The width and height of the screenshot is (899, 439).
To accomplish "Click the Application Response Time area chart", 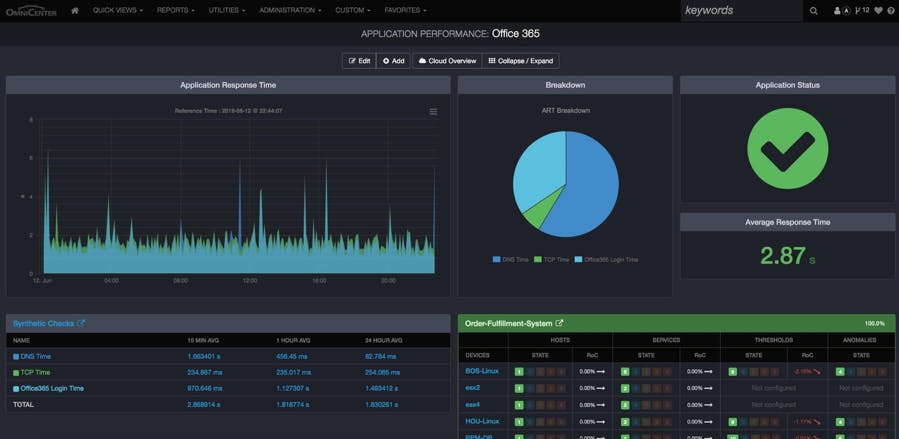I will [238, 197].
